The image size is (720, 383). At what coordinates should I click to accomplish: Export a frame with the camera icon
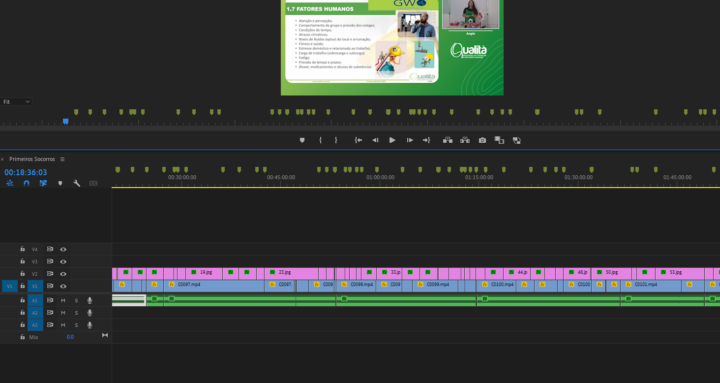click(x=482, y=141)
